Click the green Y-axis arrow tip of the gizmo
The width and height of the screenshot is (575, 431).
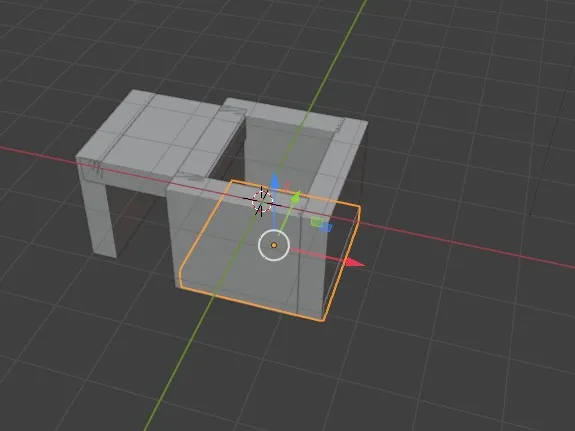point(296,198)
